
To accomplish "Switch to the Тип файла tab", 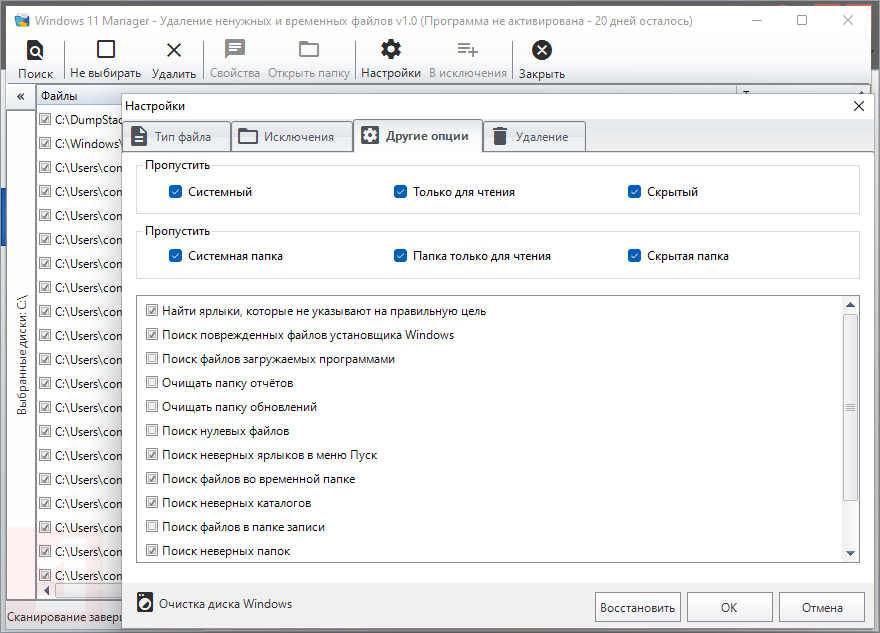I will 176,137.
